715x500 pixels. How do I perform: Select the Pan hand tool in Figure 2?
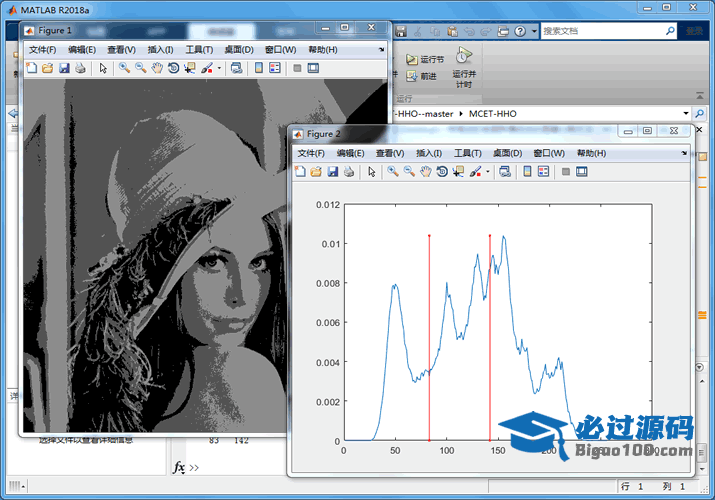click(425, 172)
